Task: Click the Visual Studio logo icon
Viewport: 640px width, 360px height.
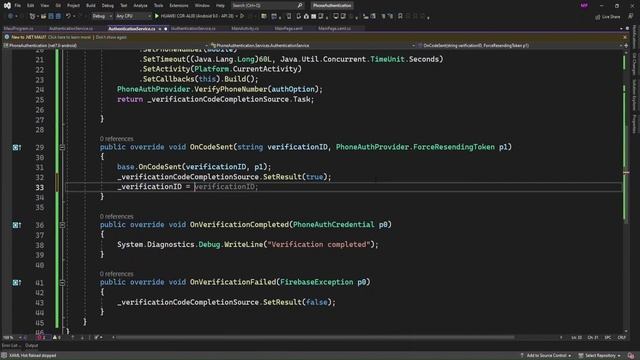Action: coord(7,6)
